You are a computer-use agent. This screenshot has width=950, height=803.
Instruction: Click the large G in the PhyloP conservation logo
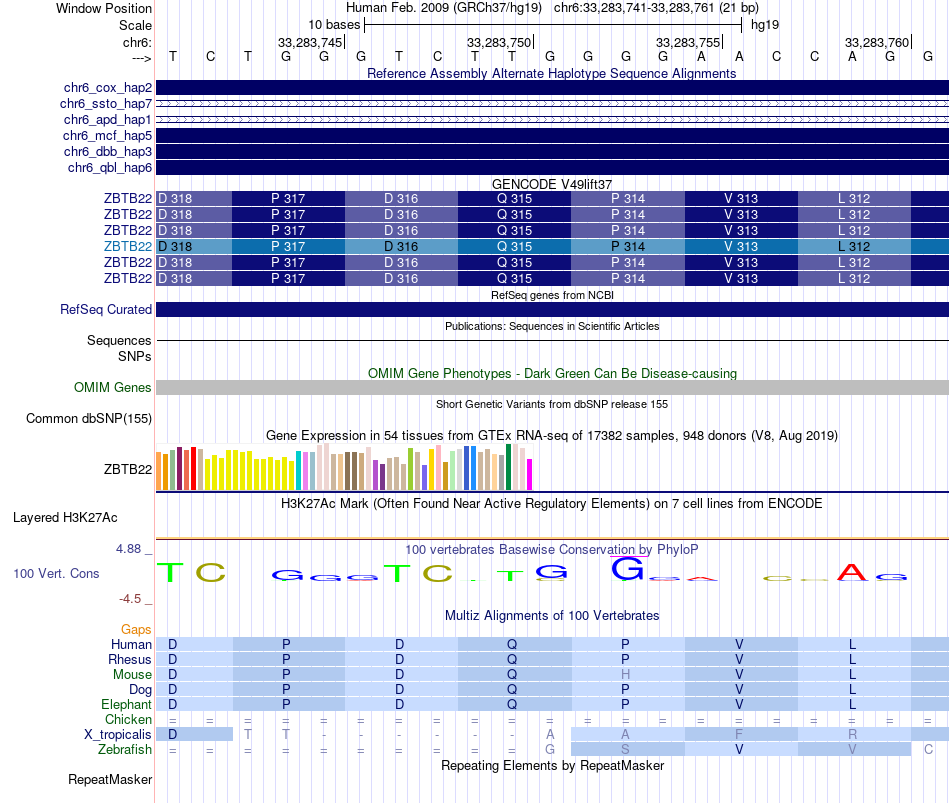coord(627,568)
